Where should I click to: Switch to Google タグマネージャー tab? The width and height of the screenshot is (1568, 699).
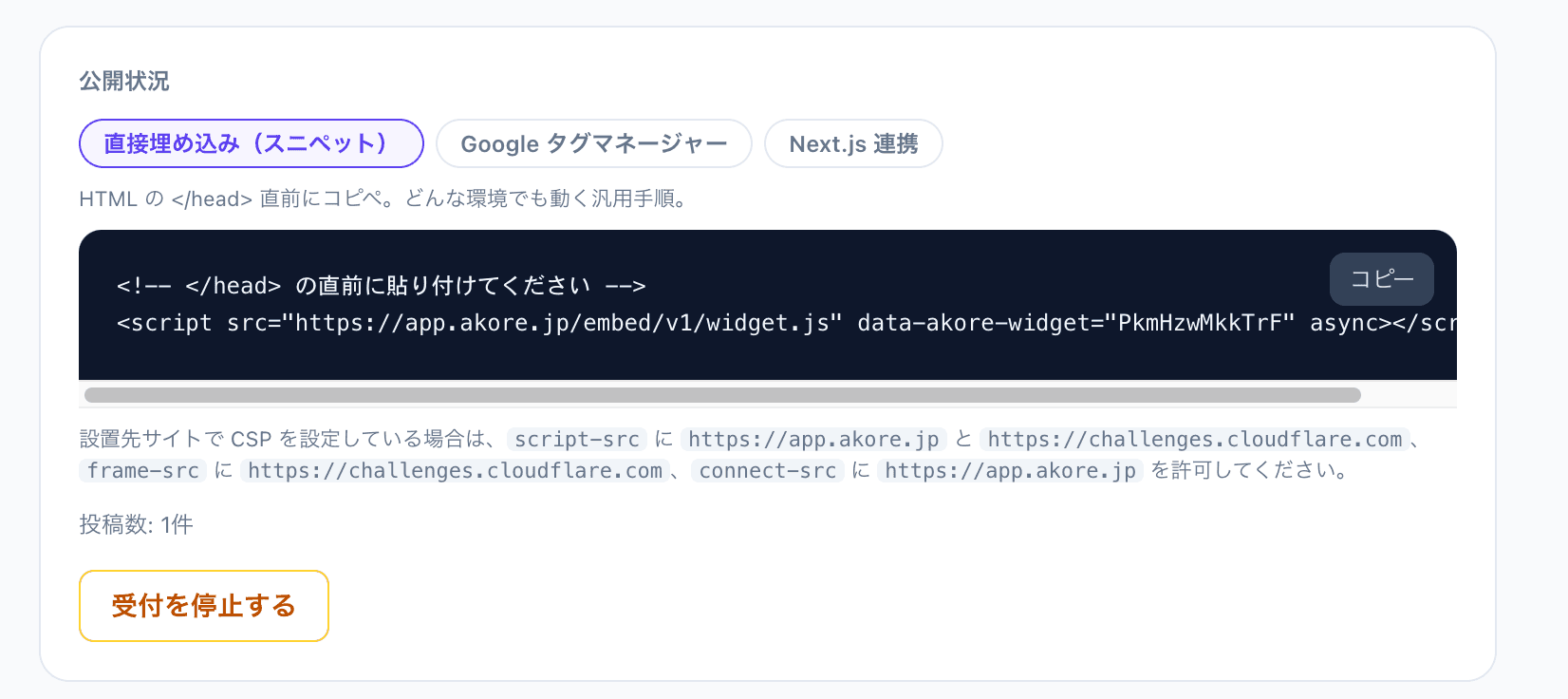coord(594,143)
